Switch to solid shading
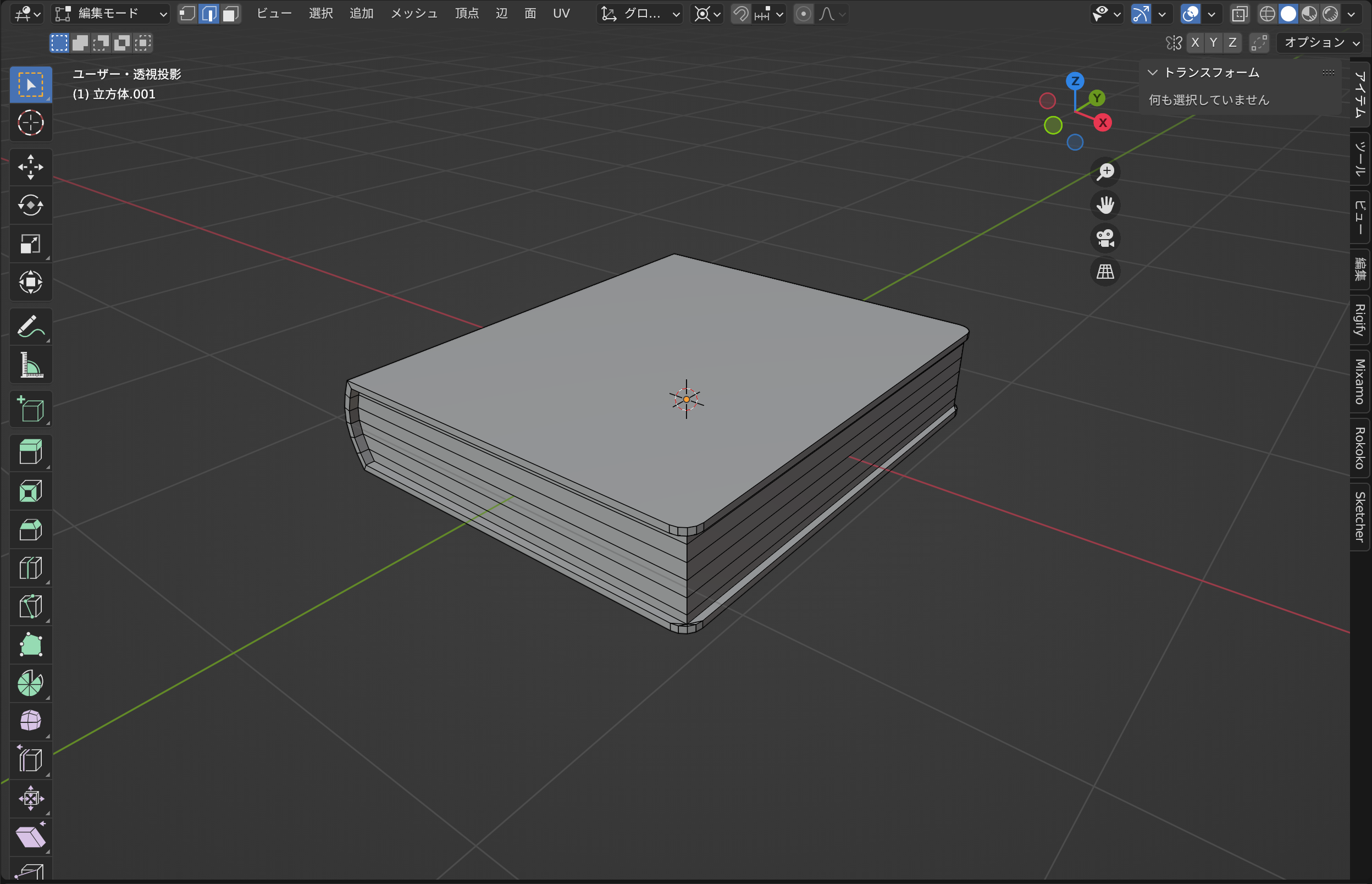1372x884 pixels. click(1289, 14)
